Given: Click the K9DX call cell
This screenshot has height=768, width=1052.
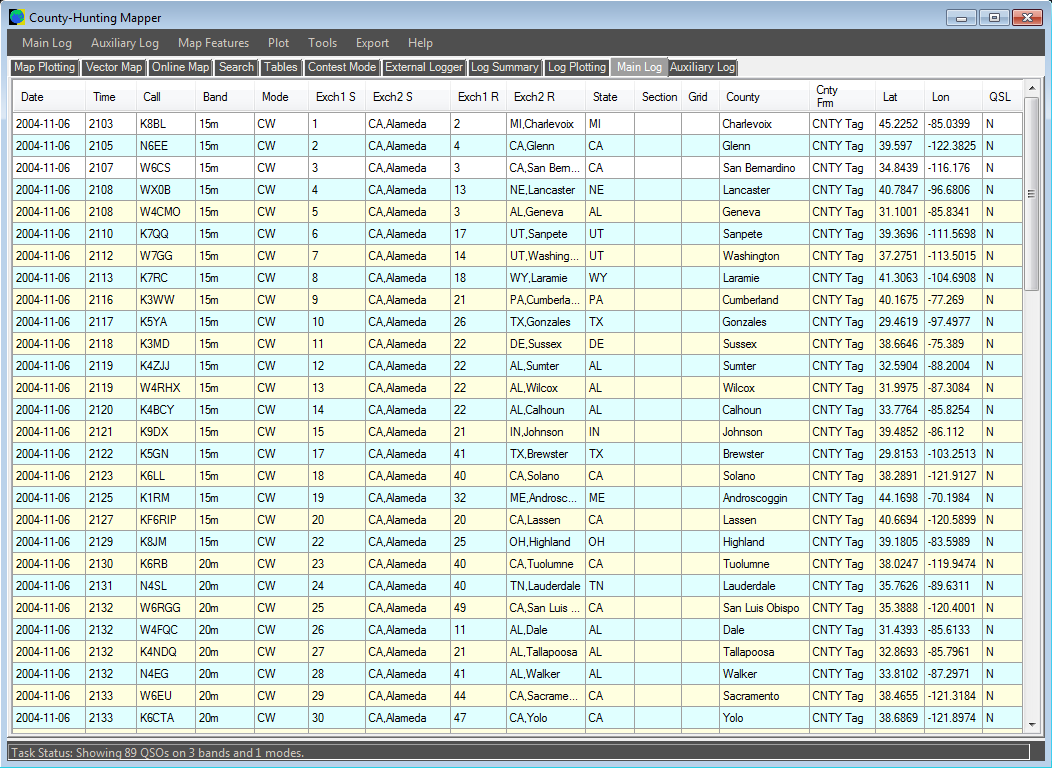Looking at the screenshot, I should [x=166, y=432].
